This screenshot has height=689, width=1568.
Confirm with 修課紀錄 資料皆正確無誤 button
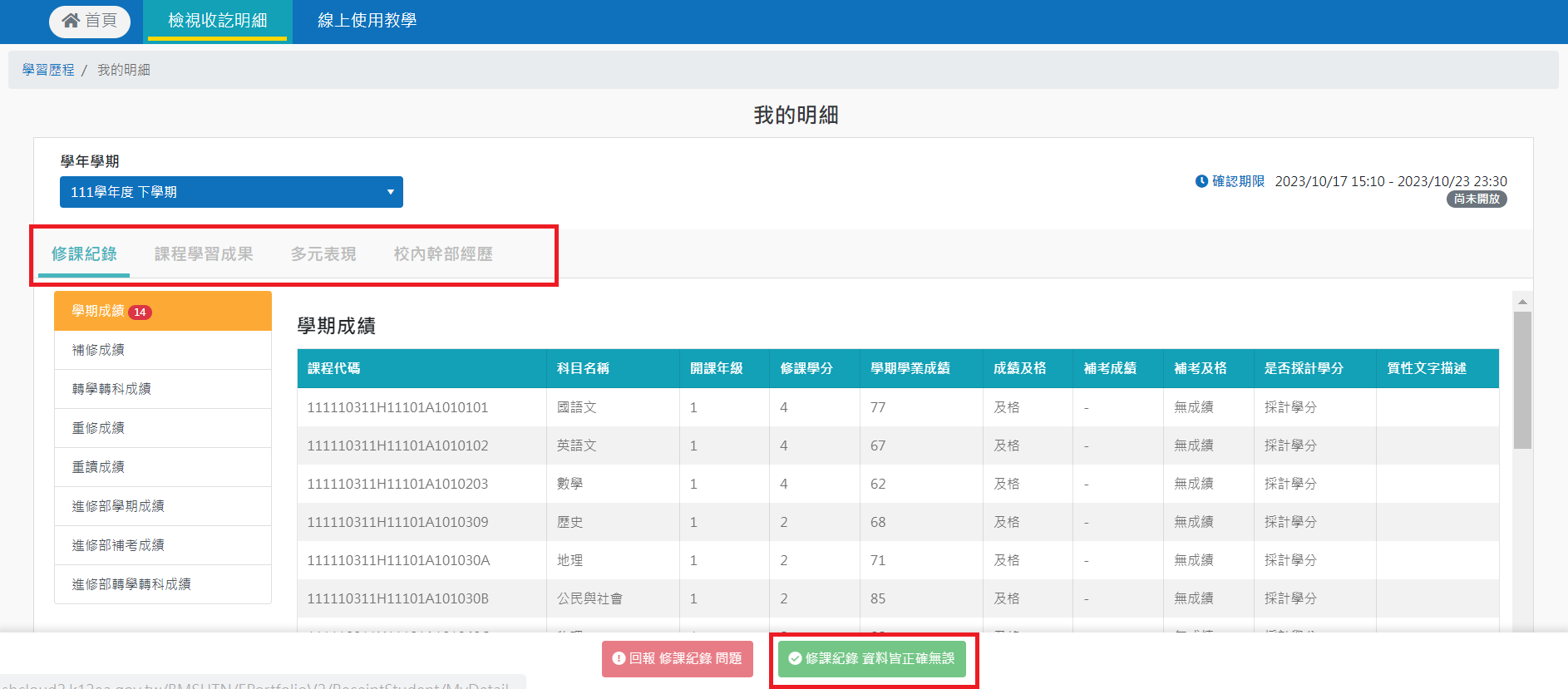(871, 658)
